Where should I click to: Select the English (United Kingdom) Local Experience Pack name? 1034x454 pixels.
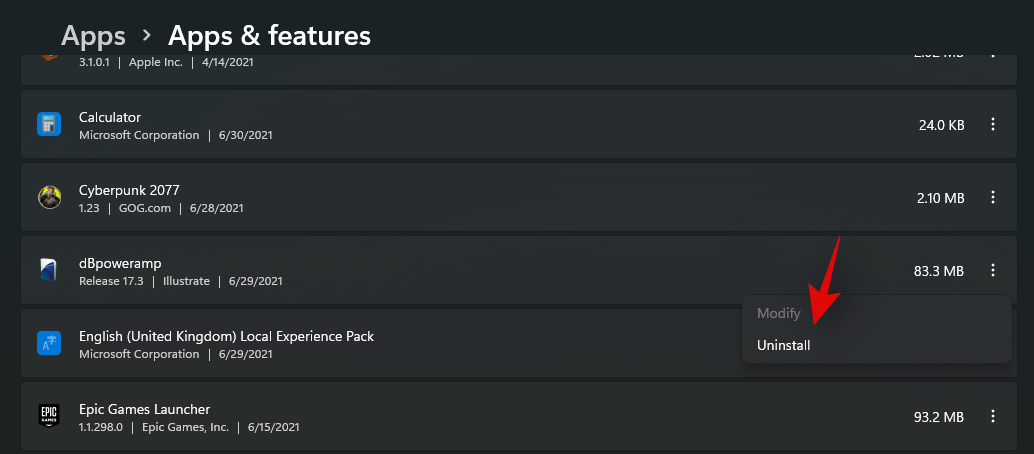pyautogui.click(x=226, y=336)
